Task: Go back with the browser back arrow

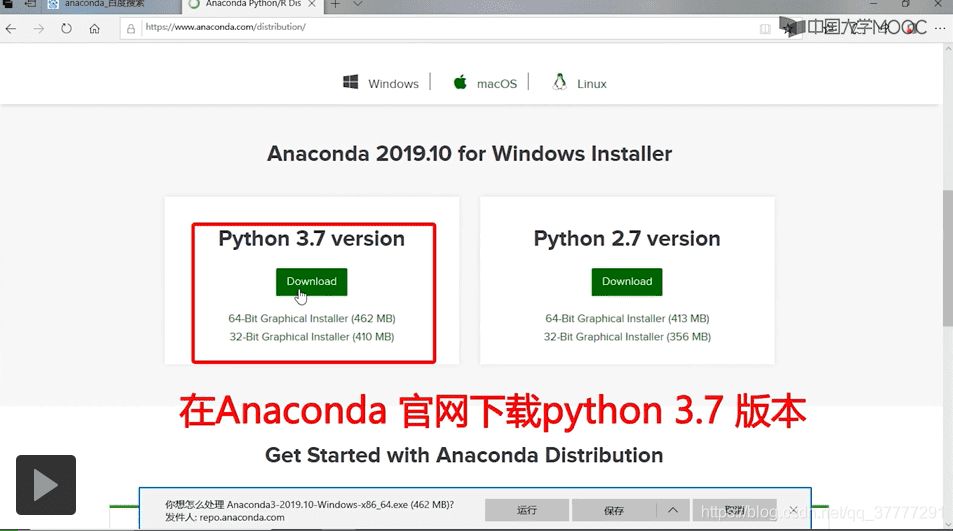Action: pos(11,29)
